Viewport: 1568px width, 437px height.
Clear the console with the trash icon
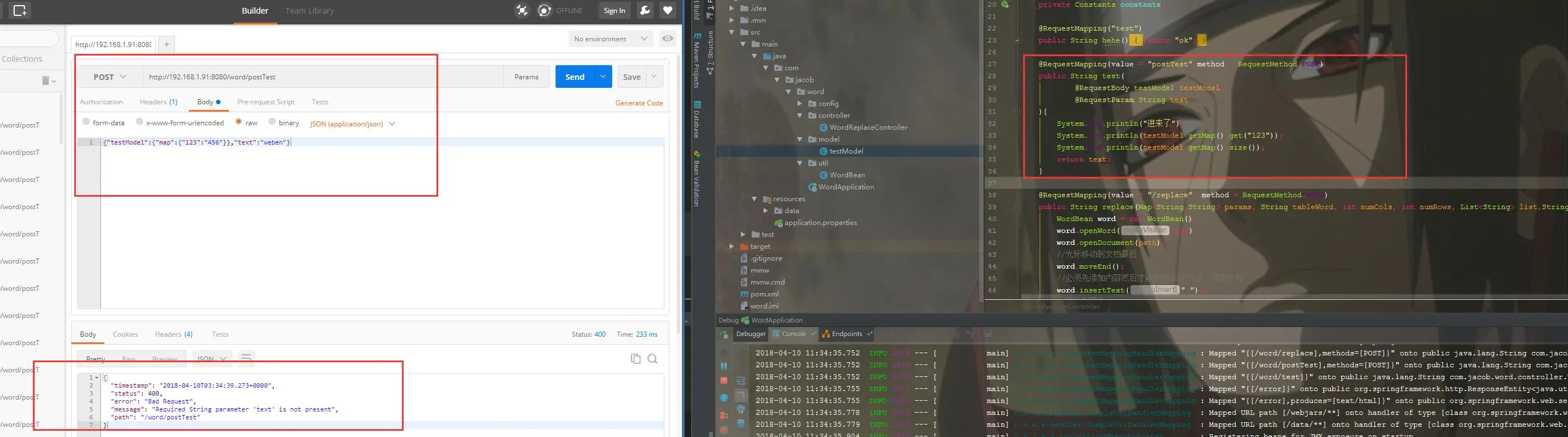(741, 423)
